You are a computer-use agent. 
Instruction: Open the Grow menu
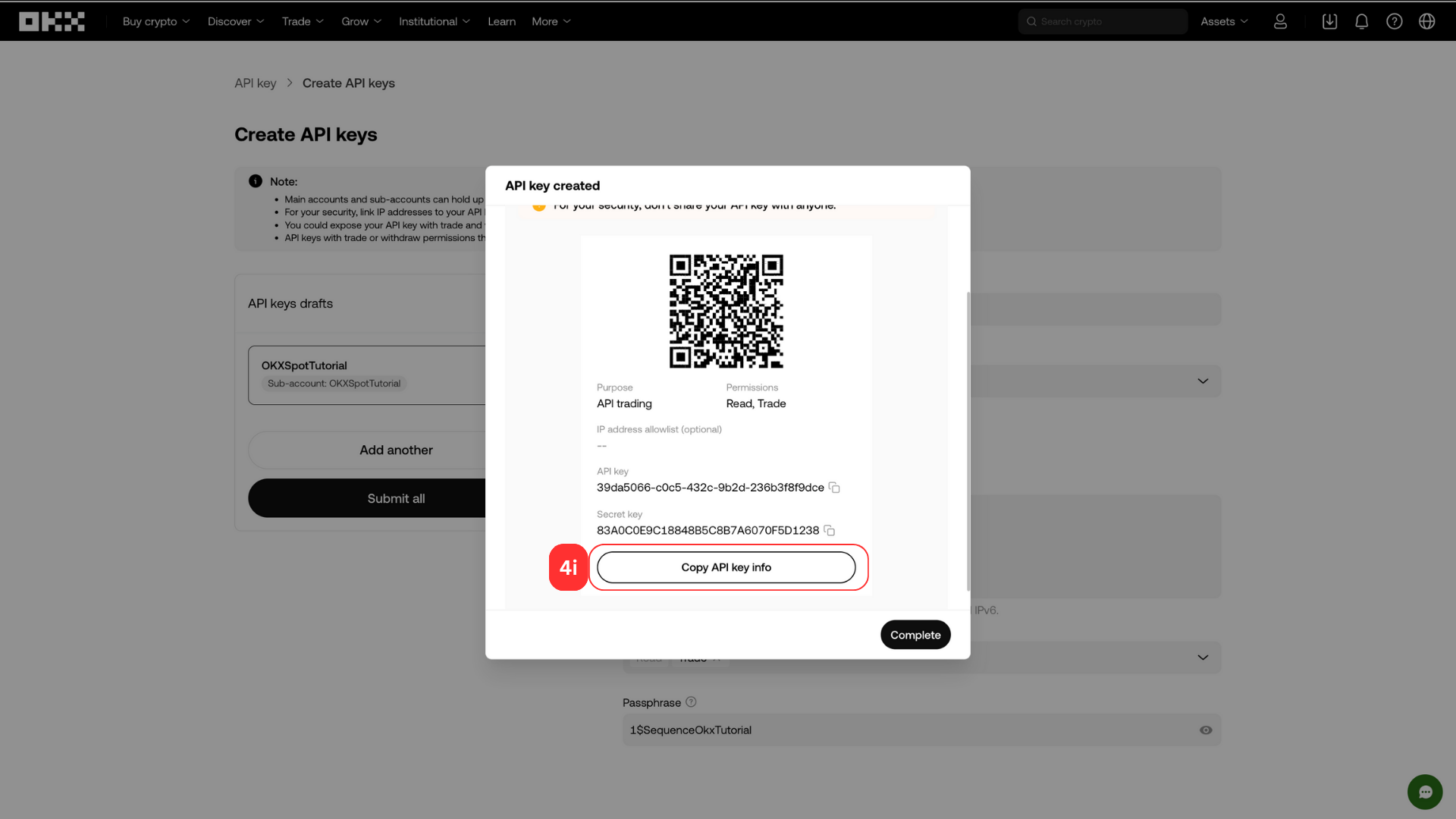(361, 21)
